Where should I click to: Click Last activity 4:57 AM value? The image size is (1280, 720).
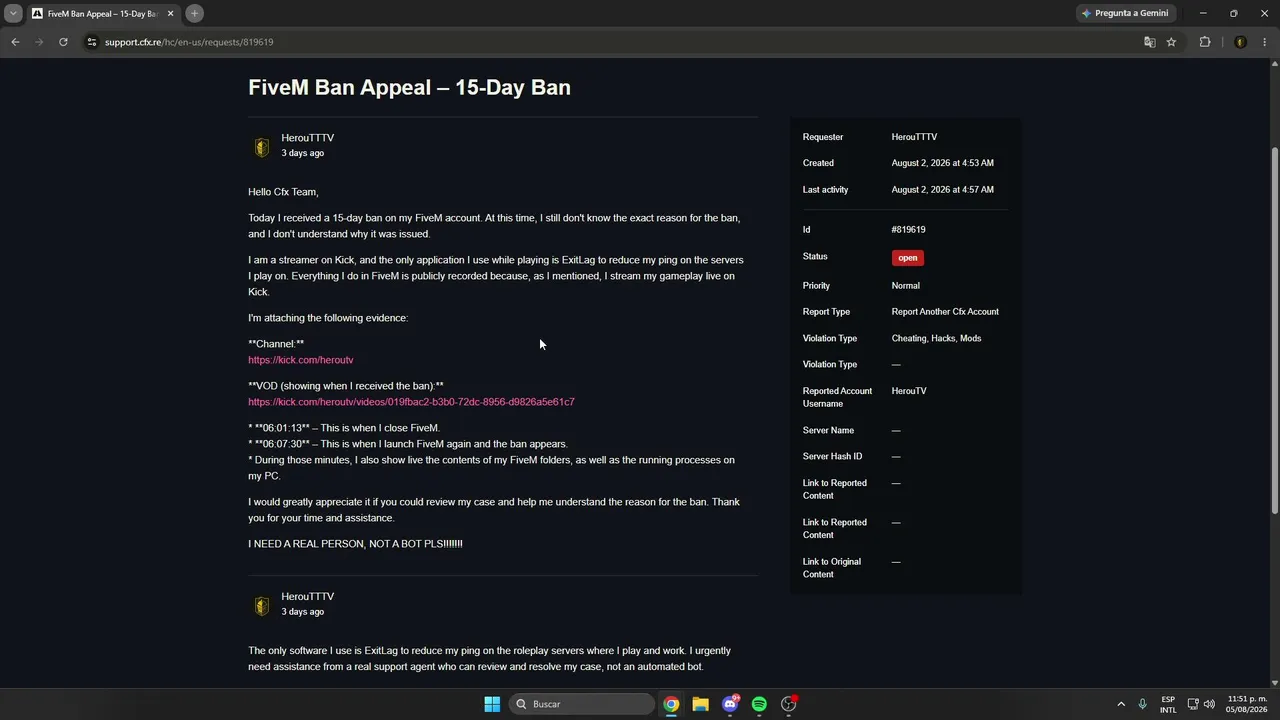942,190
